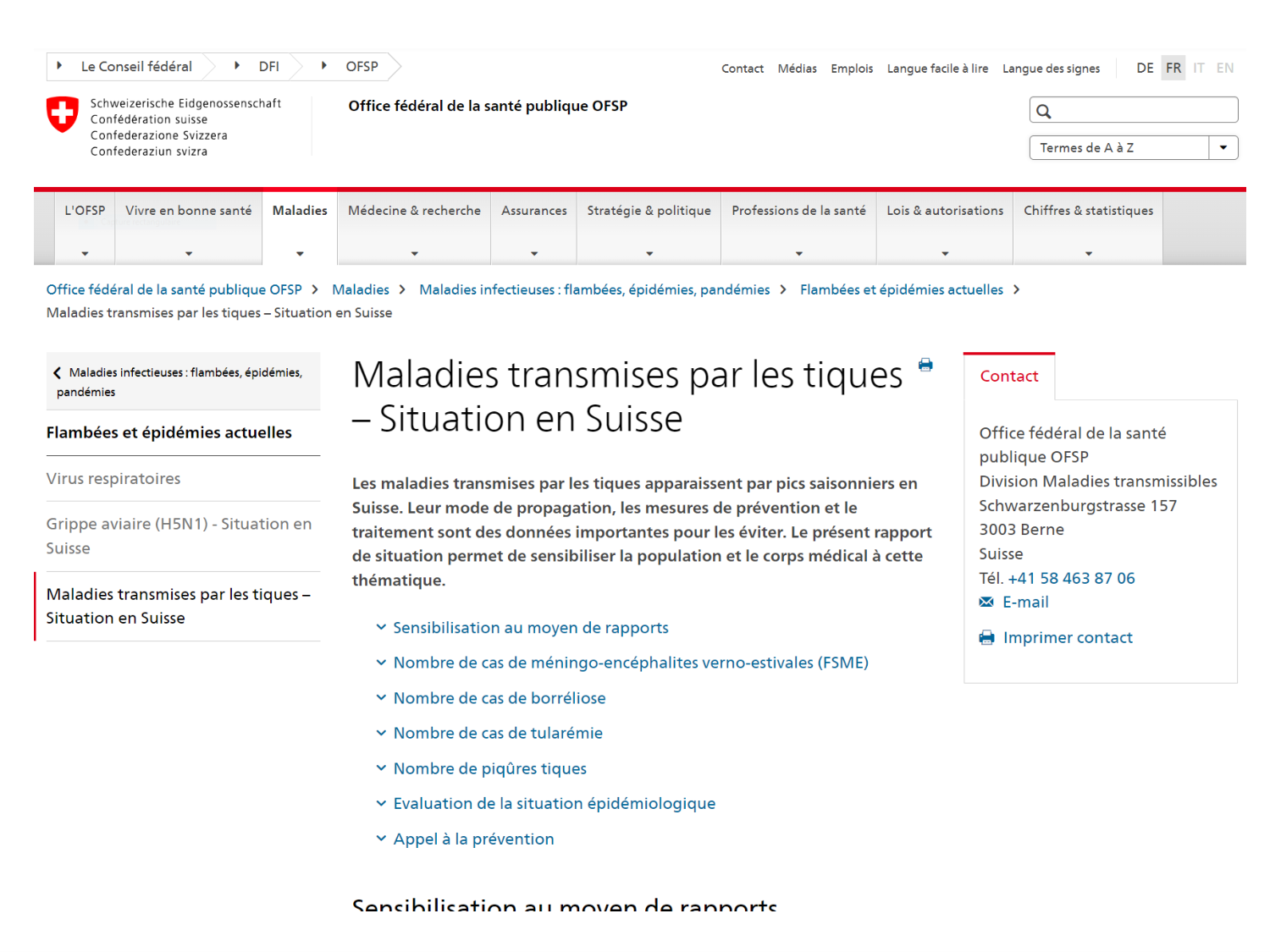1270x952 pixels.
Task: Click the printer icon for Imprimer contact
Action: click(x=986, y=637)
